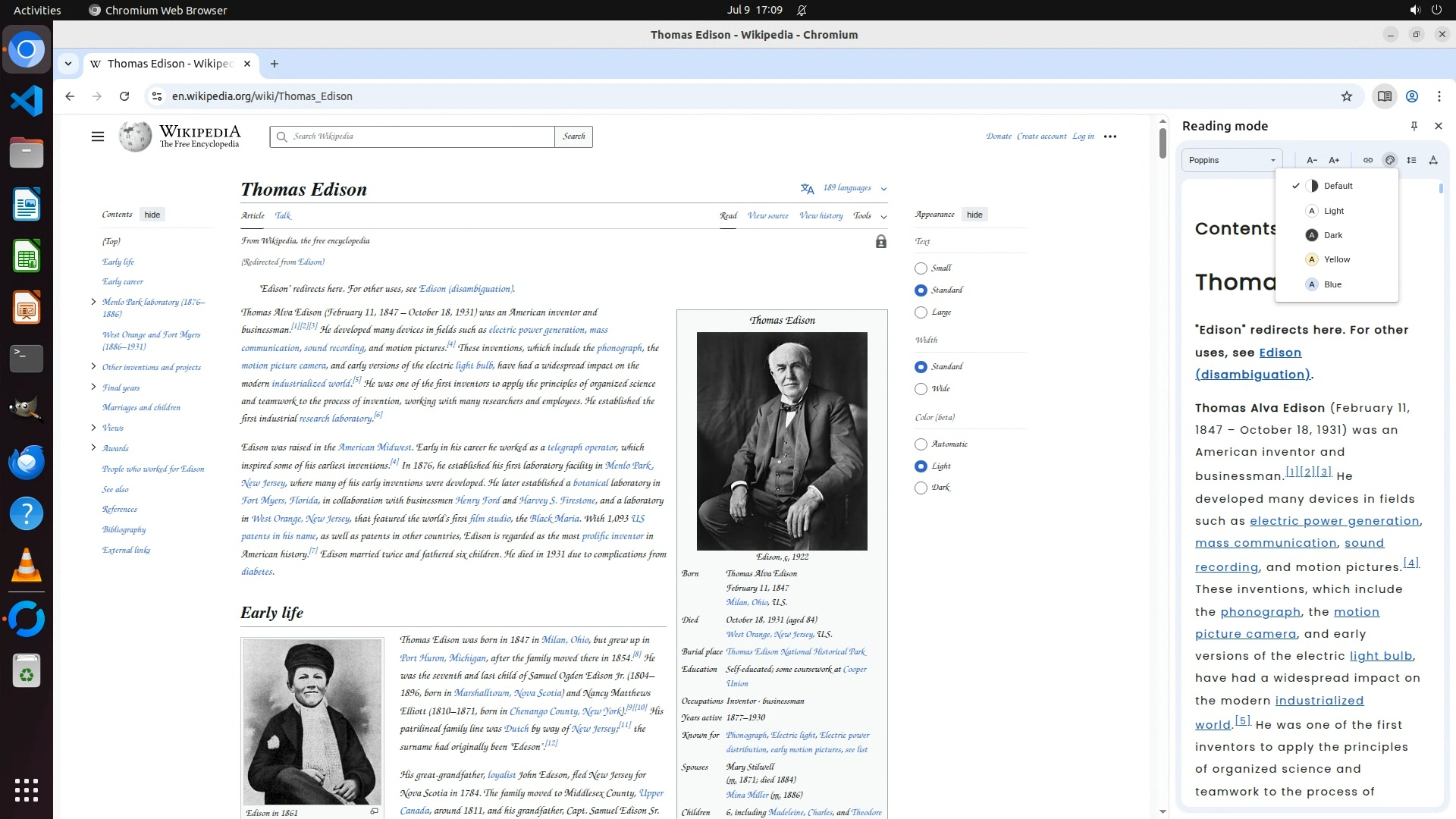Select Dark theme from color menu
The height and width of the screenshot is (819, 1456).
point(1333,235)
